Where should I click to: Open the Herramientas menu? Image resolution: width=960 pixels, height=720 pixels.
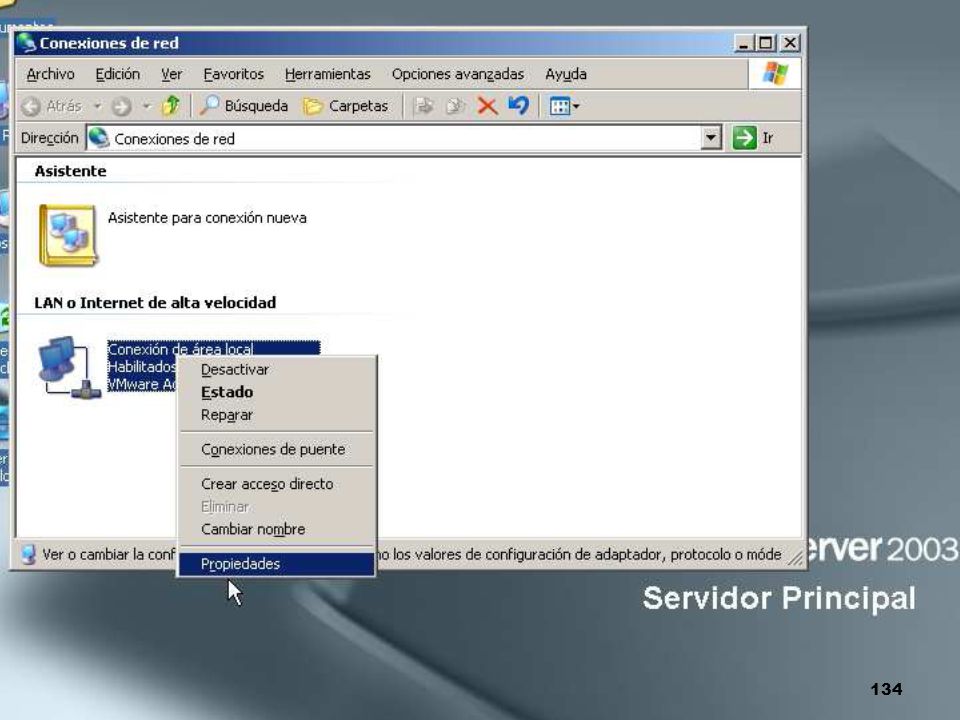click(x=328, y=74)
